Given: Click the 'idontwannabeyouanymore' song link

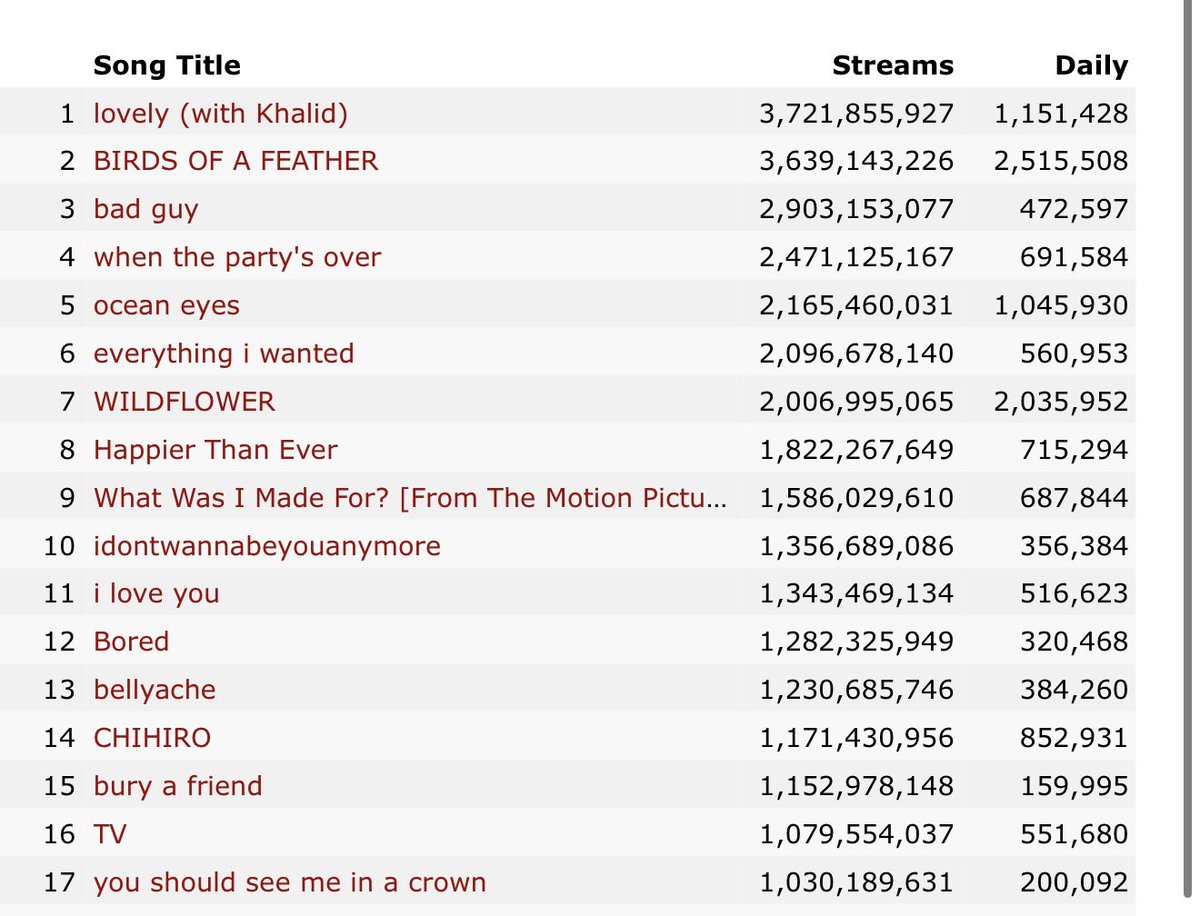Looking at the screenshot, I should (267, 546).
